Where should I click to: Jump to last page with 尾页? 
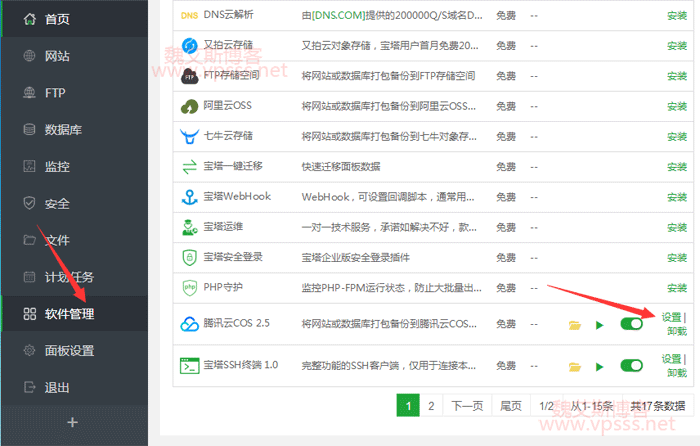[x=510, y=405]
